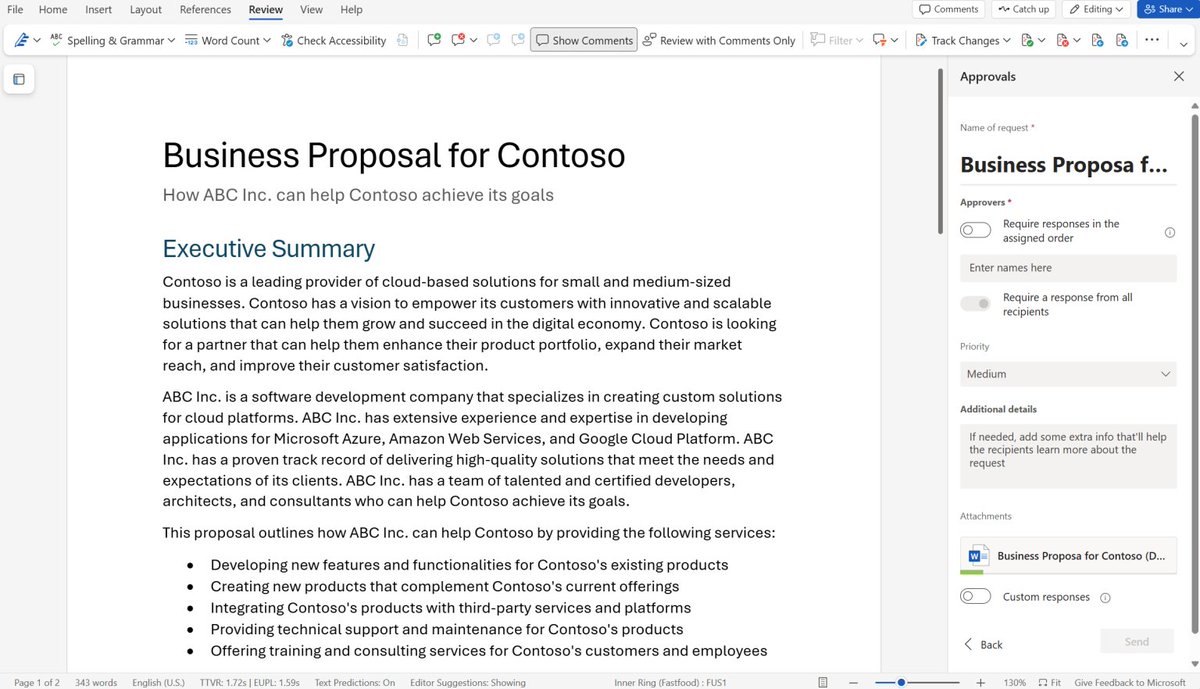Click Give Feedback to Microsoft
The image size is (1200, 689).
1130,682
